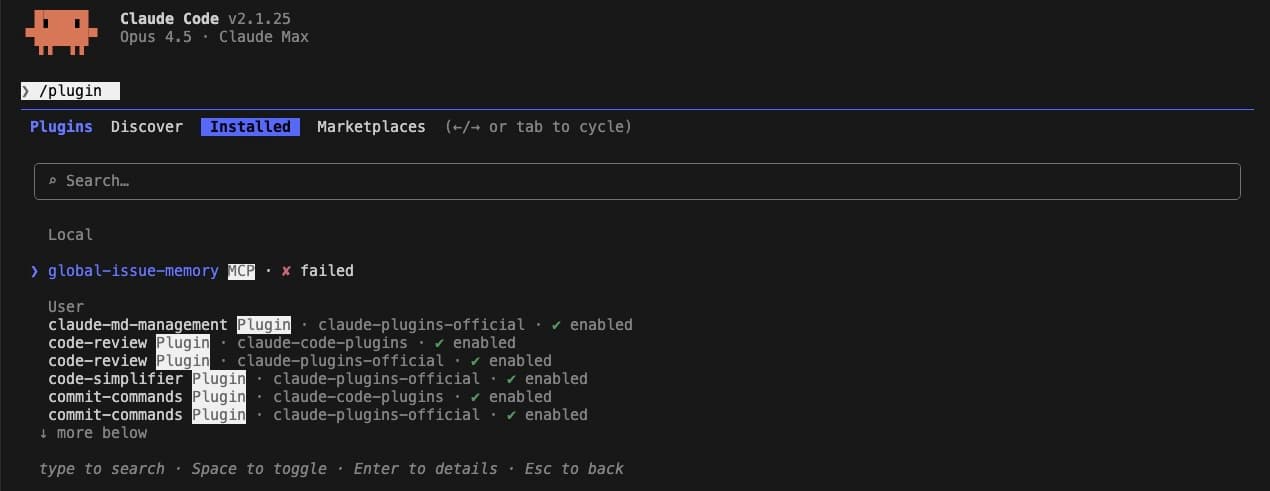
Task: Select code-review name in the claude-plugins-official row
Action: (x=97, y=361)
